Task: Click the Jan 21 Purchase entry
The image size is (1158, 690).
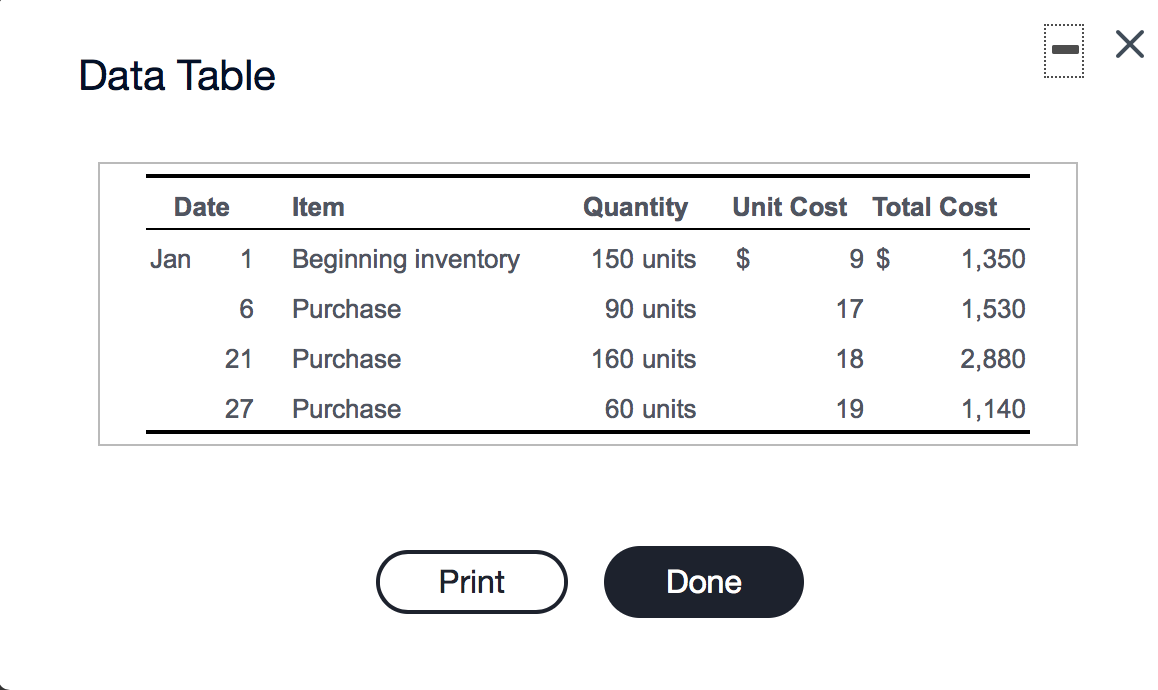Action: (x=346, y=359)
